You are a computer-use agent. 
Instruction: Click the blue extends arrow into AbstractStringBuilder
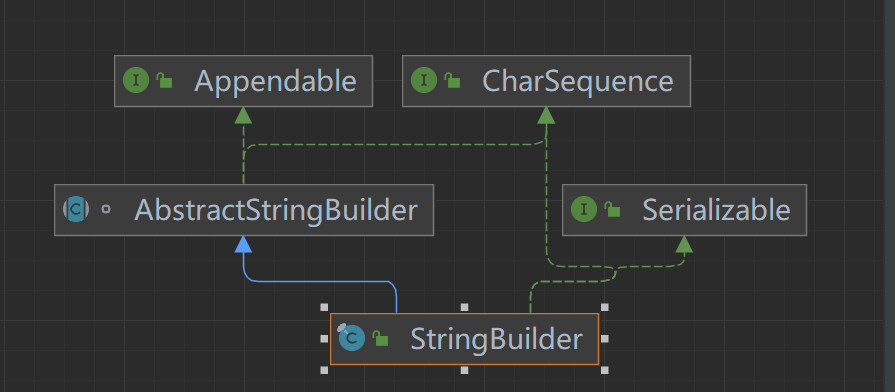click(x=243, y=244)
